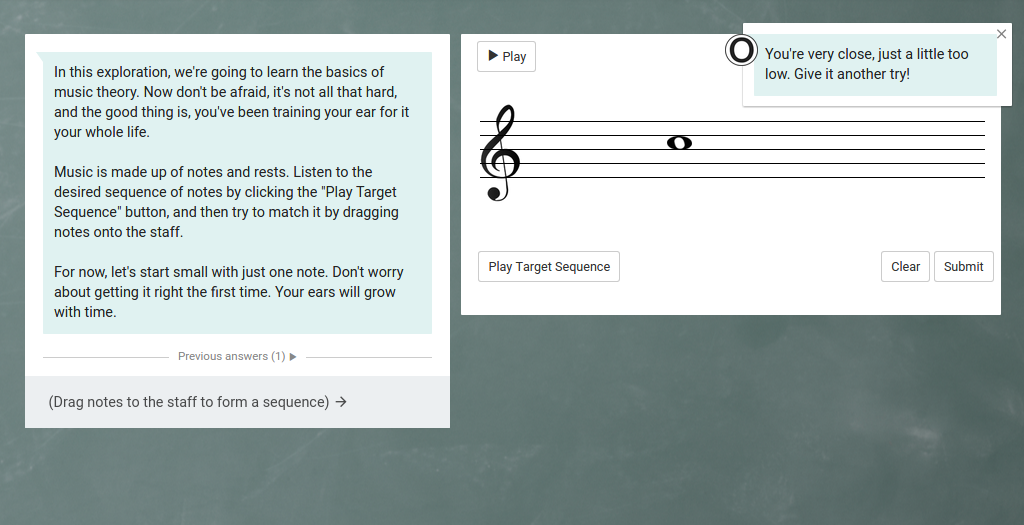Screen dimensions: 1024x525
Task: Click the arrow after the drag notes hint
Action: tap(341, 402)
